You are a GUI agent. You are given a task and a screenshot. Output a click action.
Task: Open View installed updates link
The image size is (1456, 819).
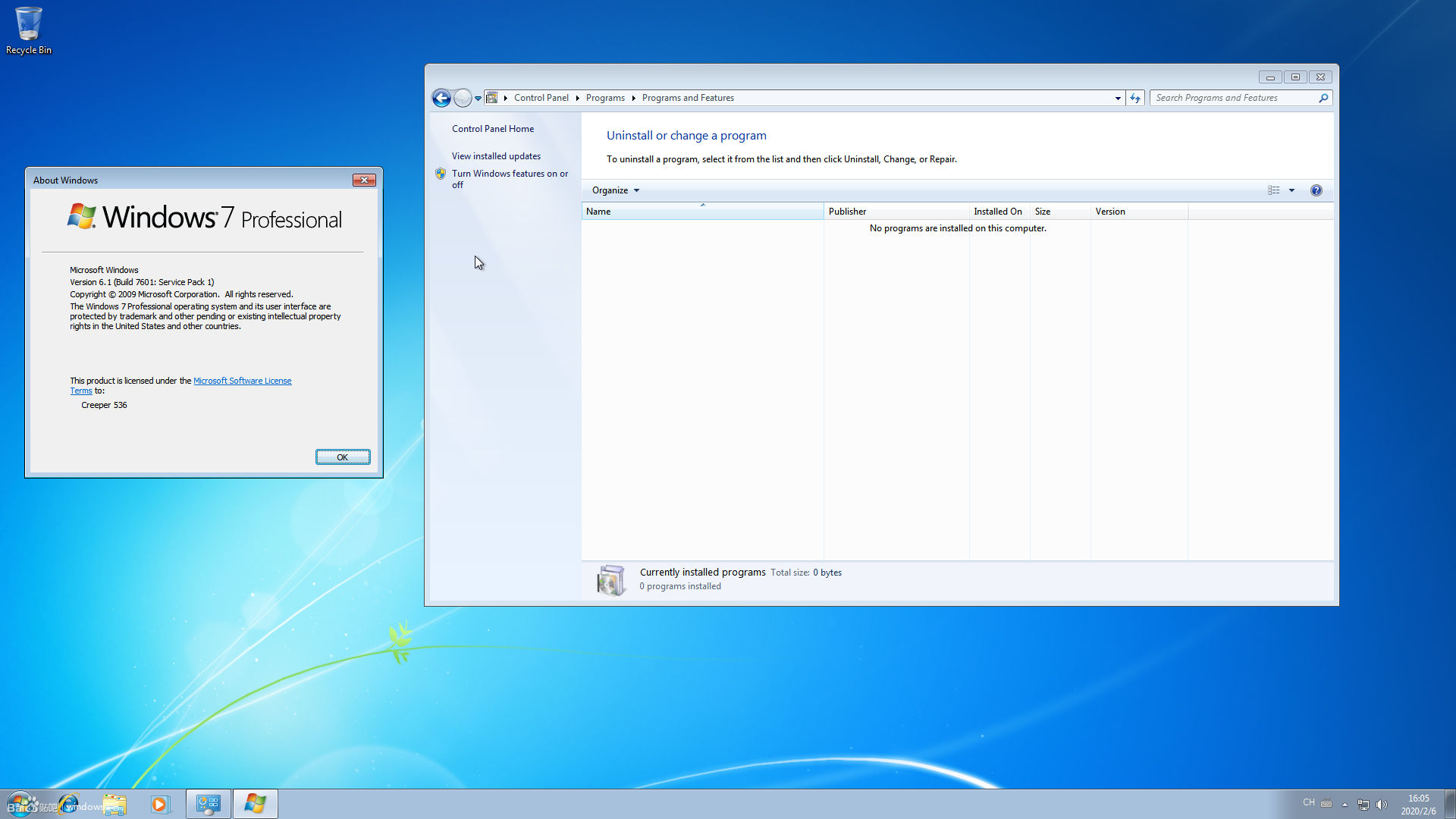496,156
